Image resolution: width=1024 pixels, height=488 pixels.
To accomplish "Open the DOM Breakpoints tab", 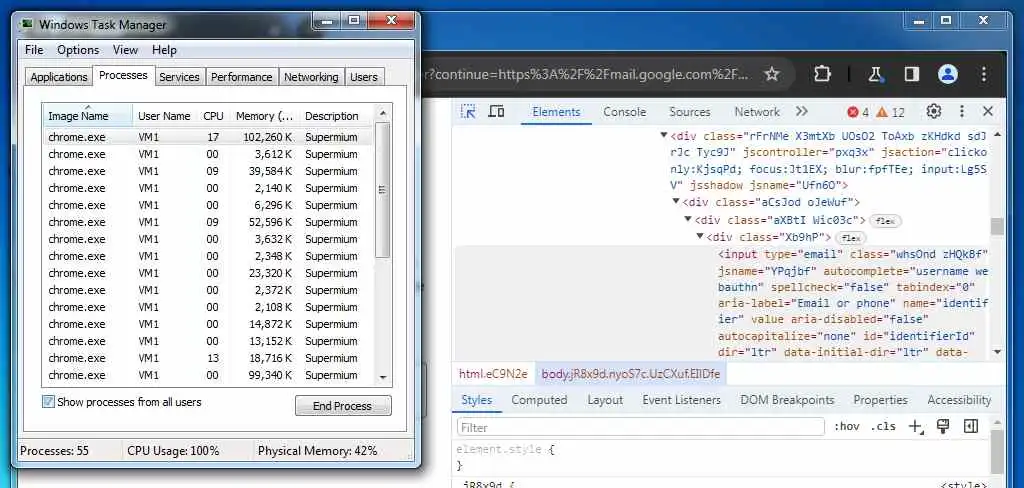I will [x=787, y=400].
